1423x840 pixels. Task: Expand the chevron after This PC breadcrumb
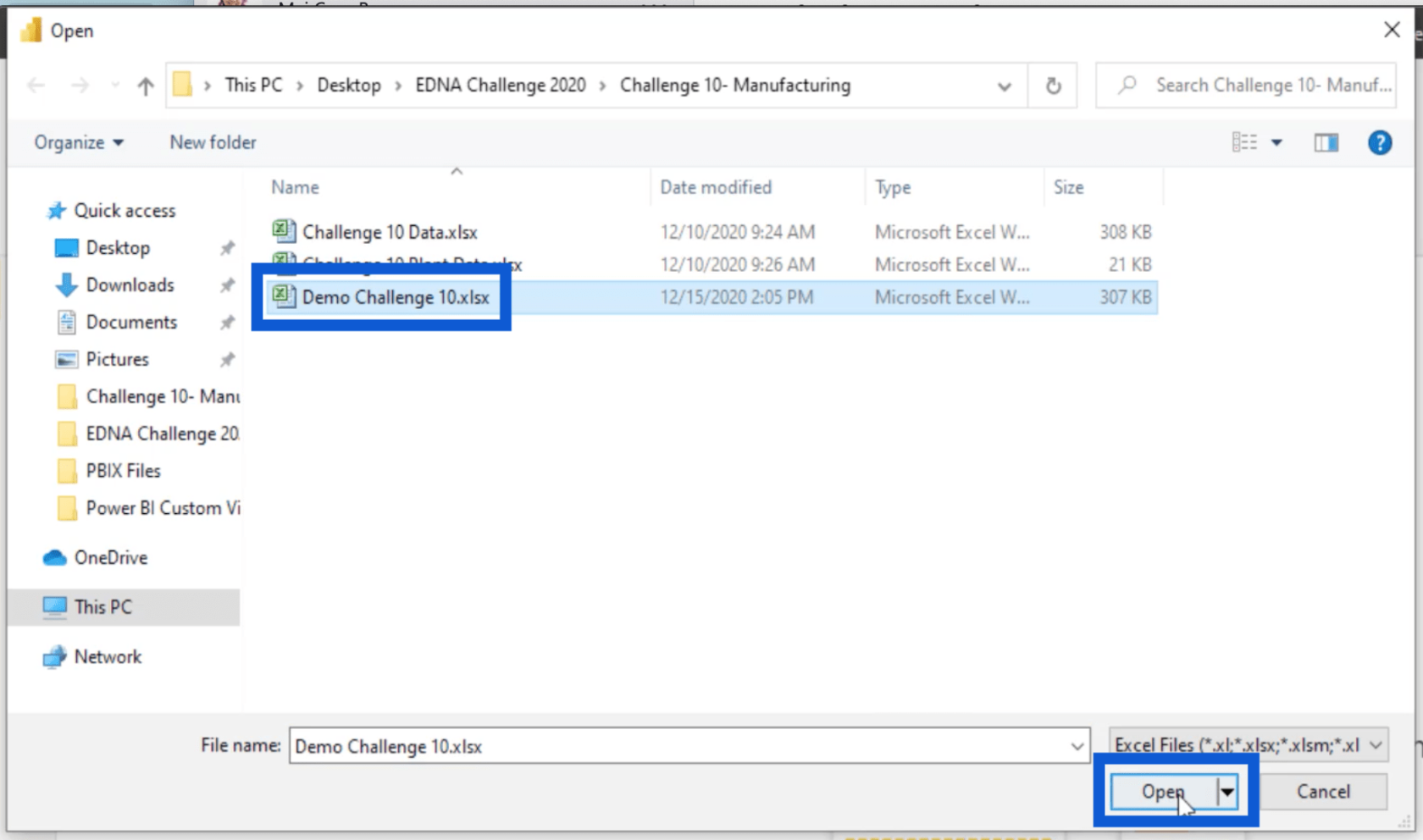tap(300, 86)
